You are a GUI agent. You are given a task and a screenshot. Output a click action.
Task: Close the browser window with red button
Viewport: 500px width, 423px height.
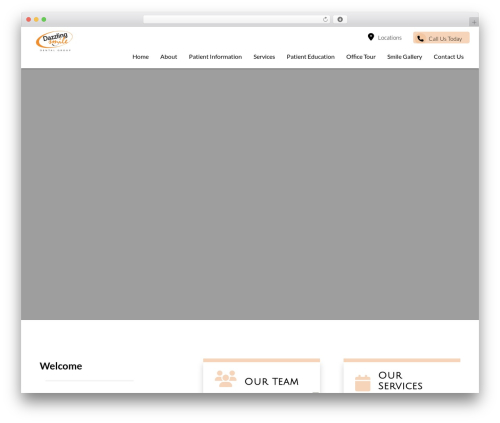29,19
